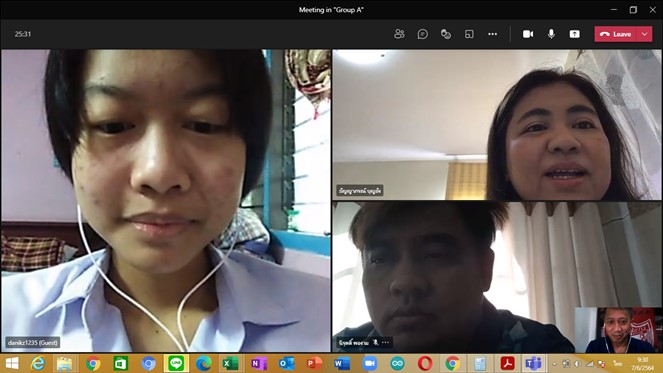Select the danikz1235 (Guest) video tile
The image size is (663, 373).
(166, 200)
